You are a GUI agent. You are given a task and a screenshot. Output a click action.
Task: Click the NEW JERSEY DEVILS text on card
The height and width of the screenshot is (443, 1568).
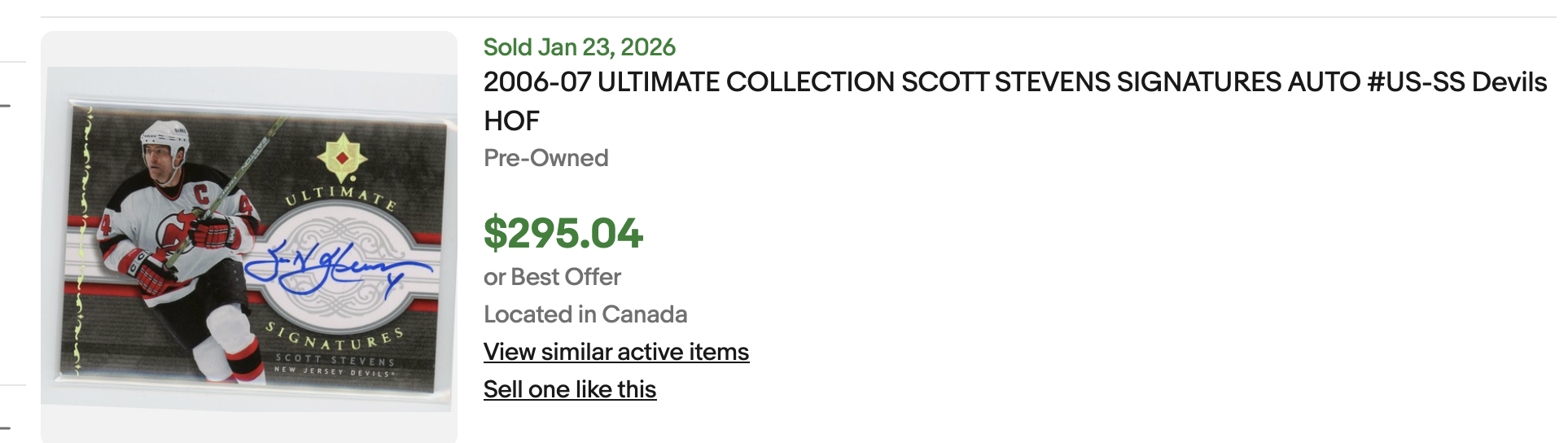(x=334, y=371)
